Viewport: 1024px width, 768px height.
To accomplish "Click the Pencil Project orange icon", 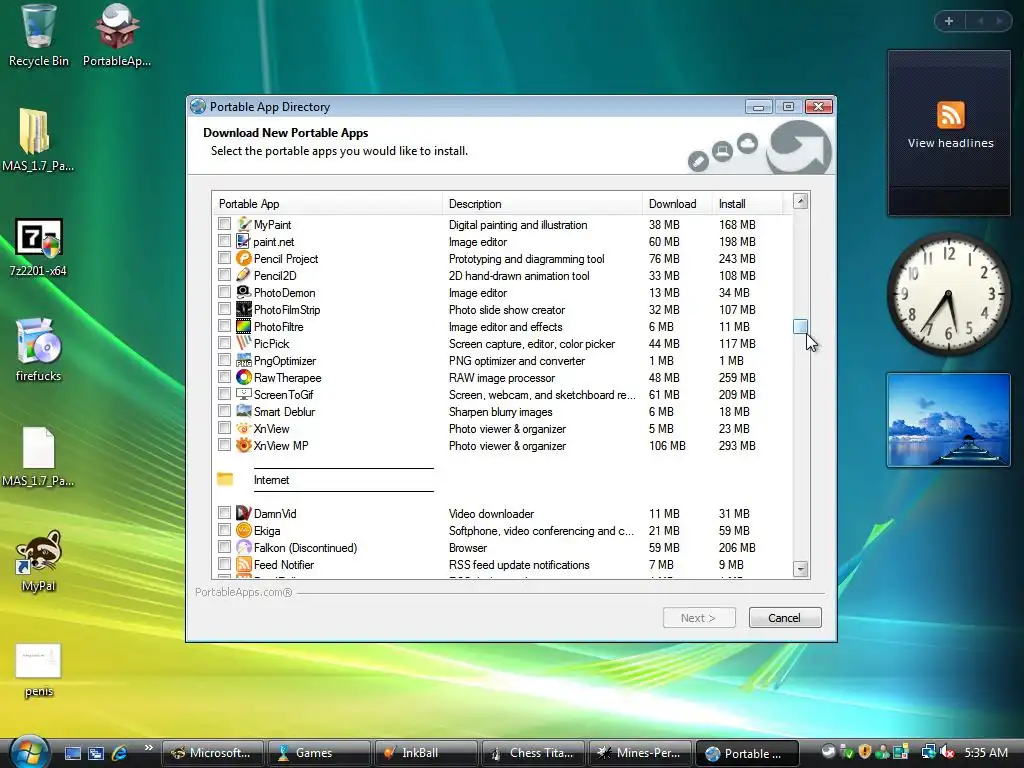I will point(244,258).
